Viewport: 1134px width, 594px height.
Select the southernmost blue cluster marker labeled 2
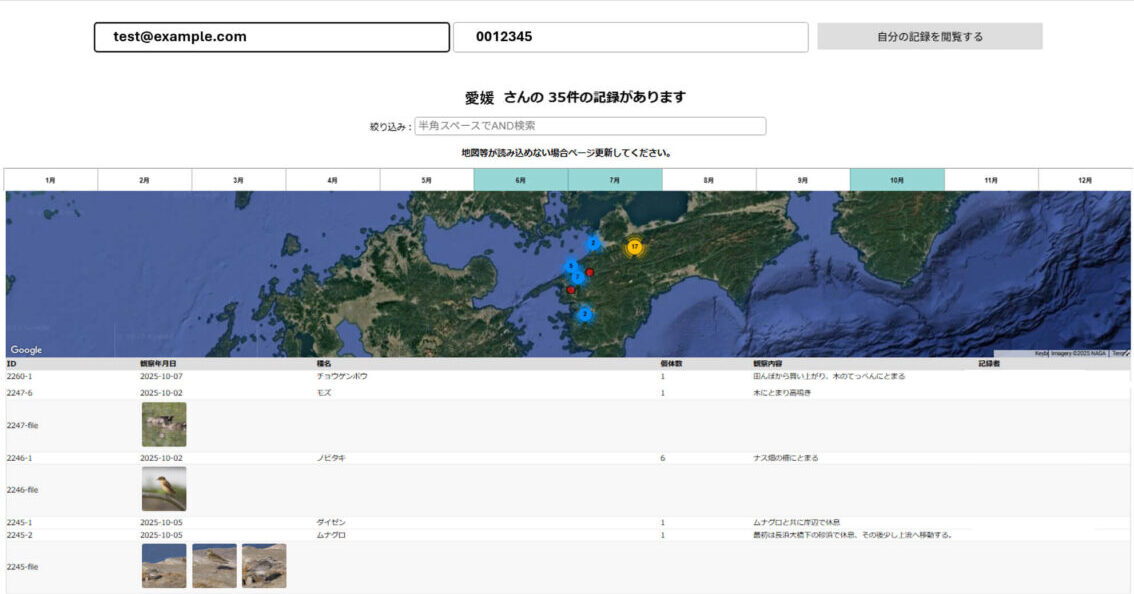point(585,314)
